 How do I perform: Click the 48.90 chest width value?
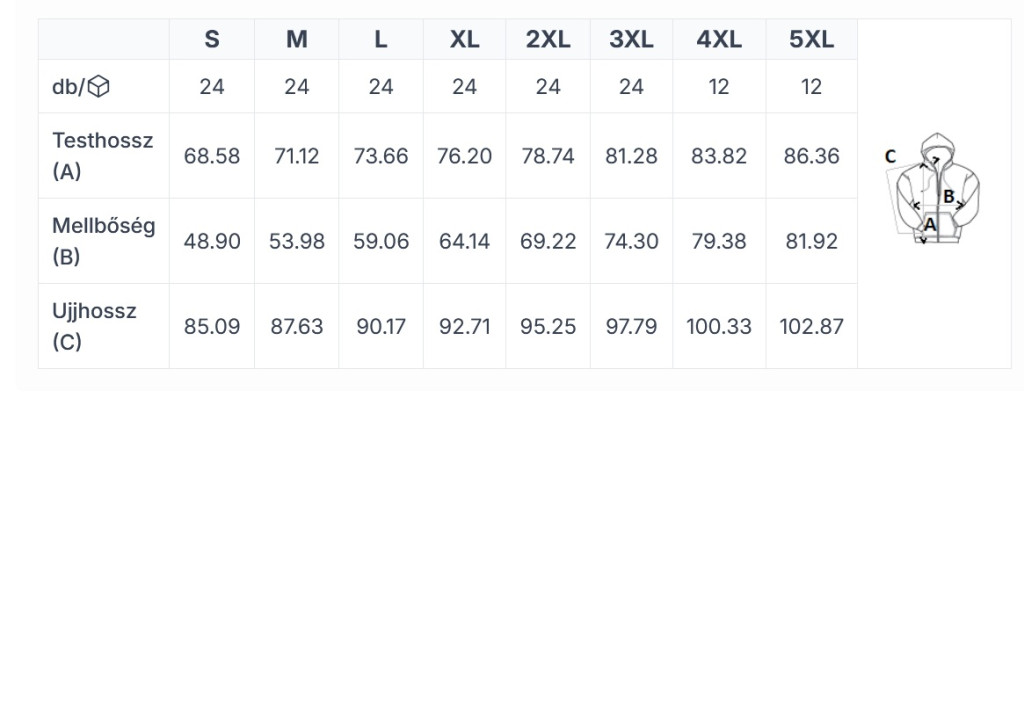click(x=212, y=241)
